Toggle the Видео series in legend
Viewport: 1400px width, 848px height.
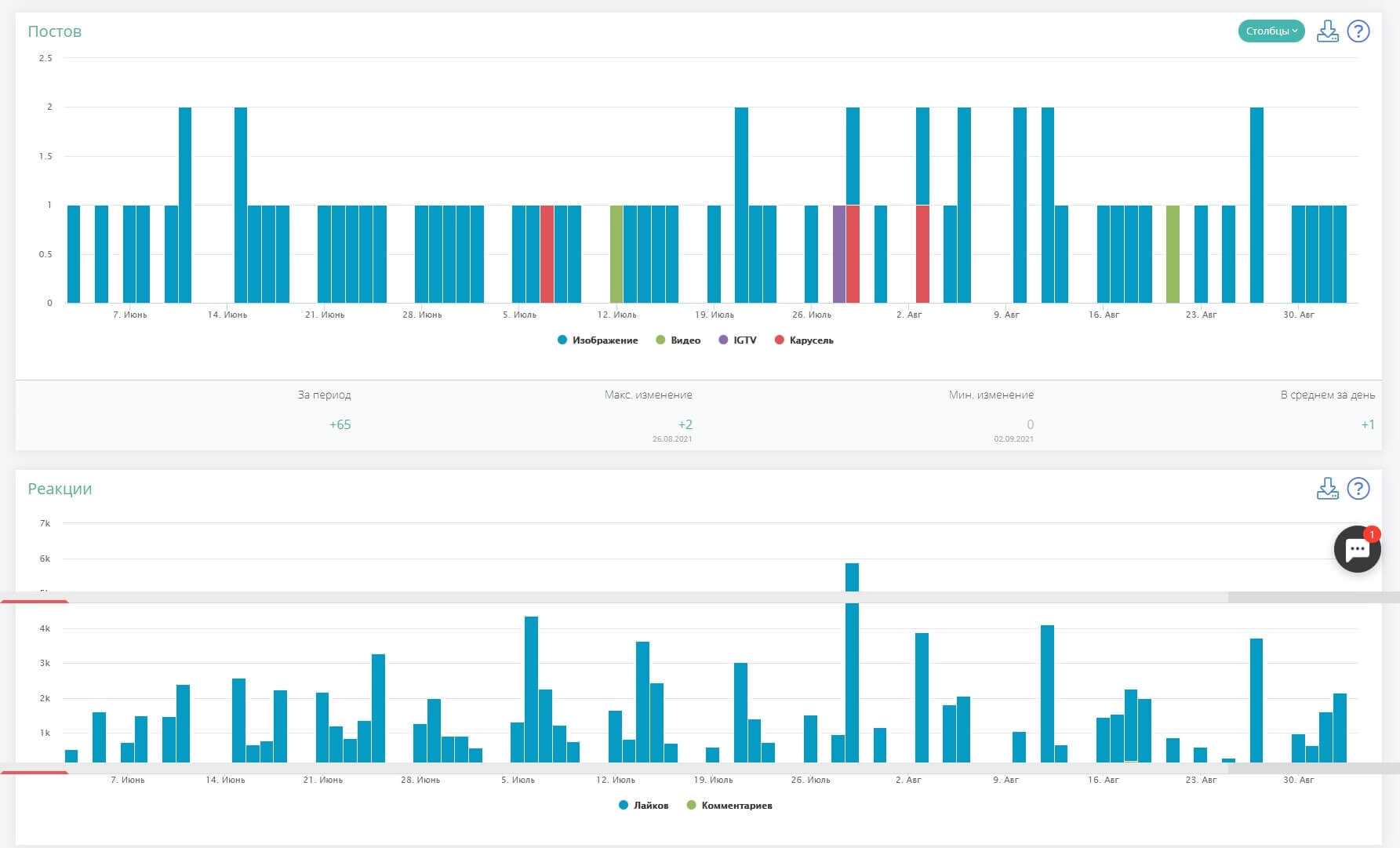coord(678,340)
